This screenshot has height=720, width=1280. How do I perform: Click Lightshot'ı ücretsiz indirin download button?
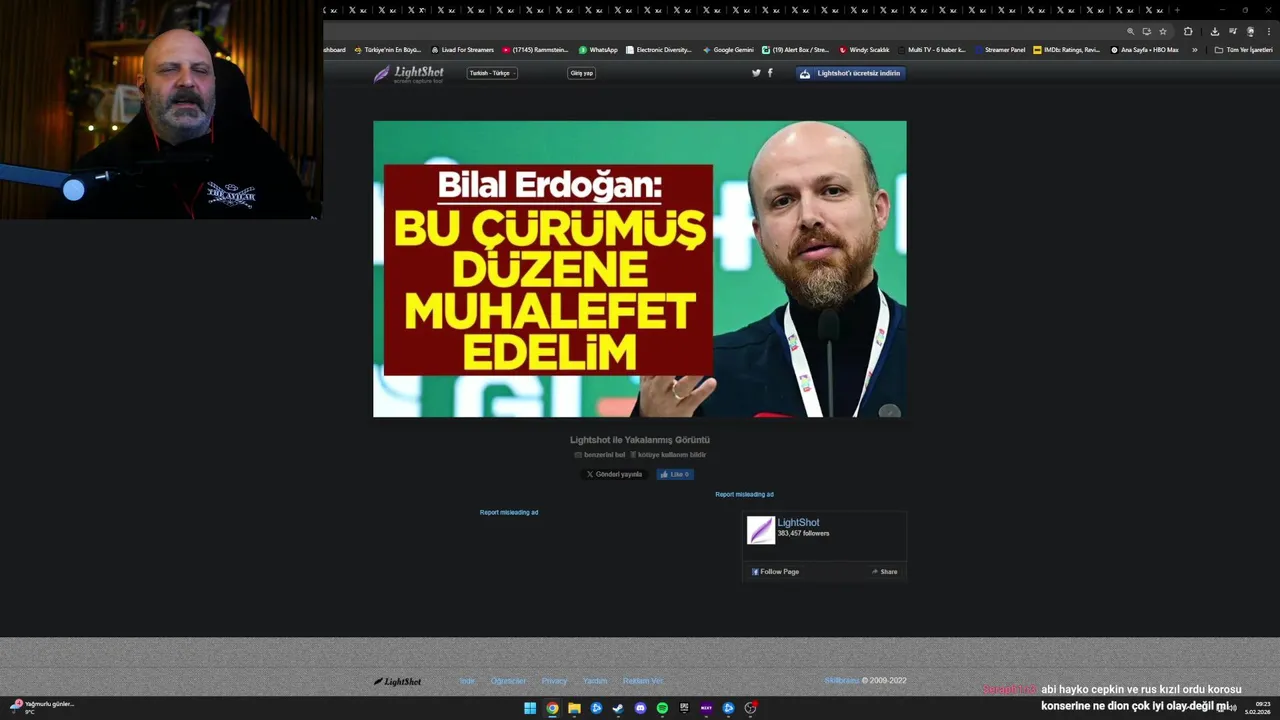point(851,73)
